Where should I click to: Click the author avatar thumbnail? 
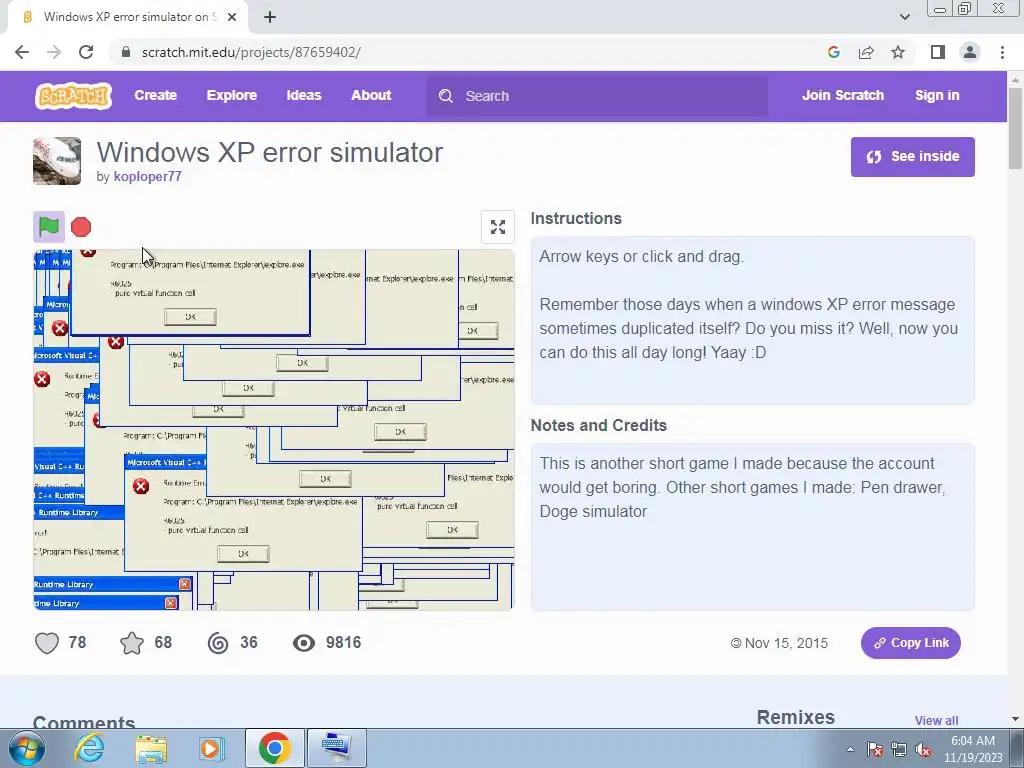coord(57,161)
